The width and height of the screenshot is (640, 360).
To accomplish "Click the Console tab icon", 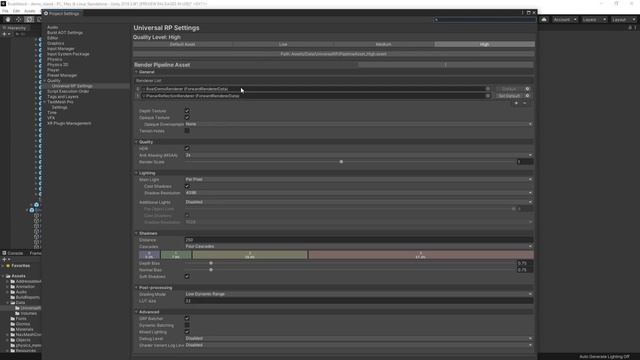I will (x=4, y=253).
